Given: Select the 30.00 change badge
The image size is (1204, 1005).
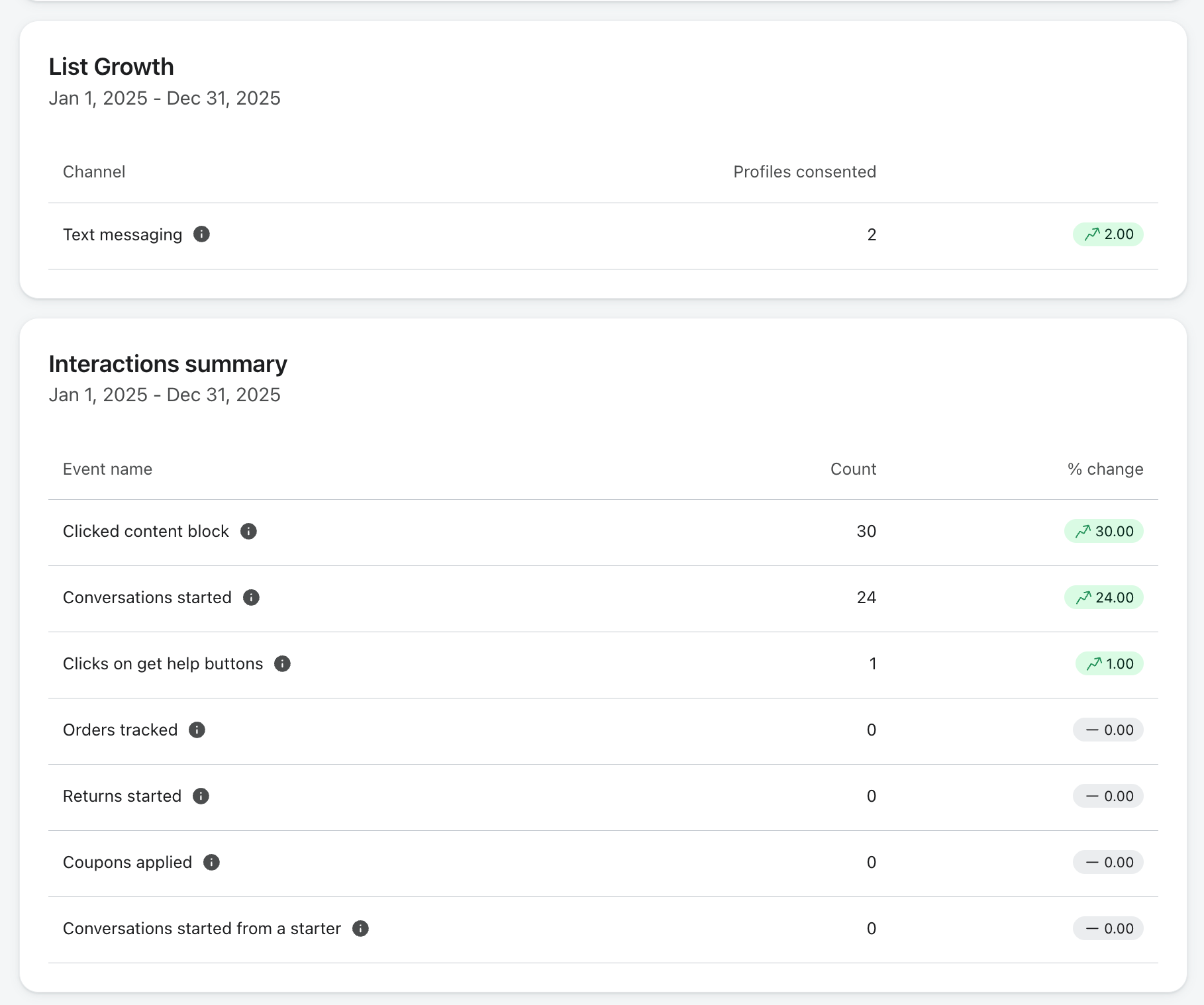Looking at the screenshot, I should [1104, 532].
